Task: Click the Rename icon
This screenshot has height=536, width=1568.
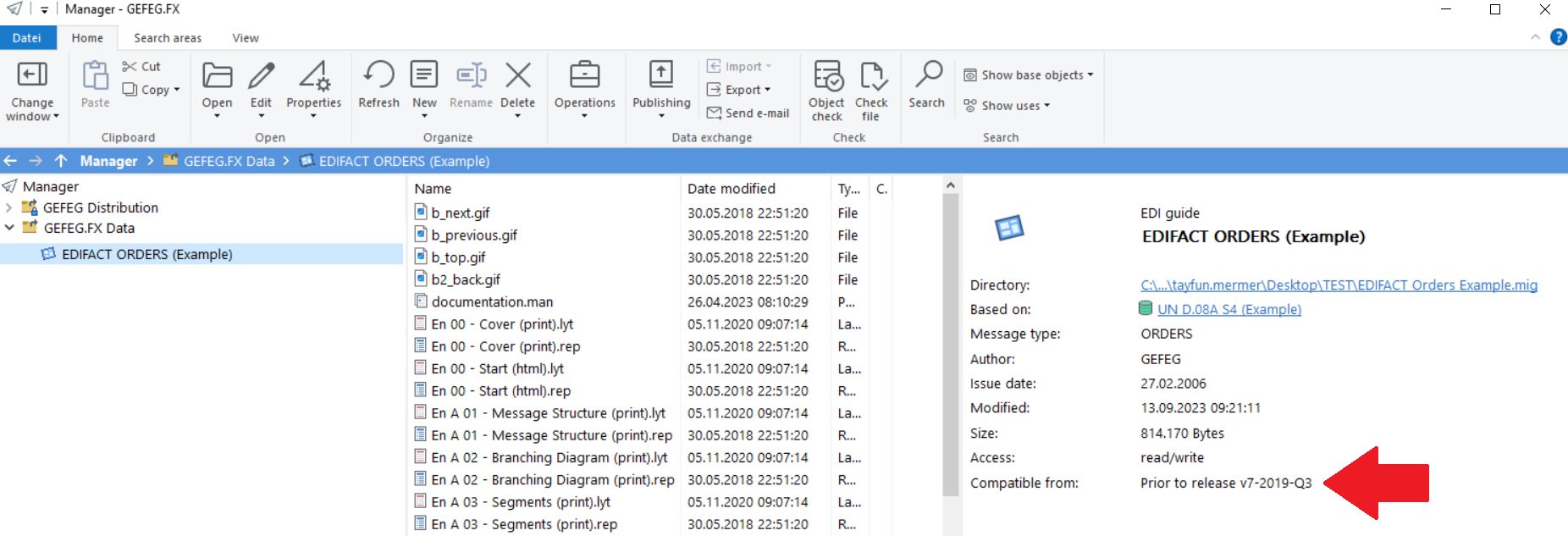Action: [471, 75]
